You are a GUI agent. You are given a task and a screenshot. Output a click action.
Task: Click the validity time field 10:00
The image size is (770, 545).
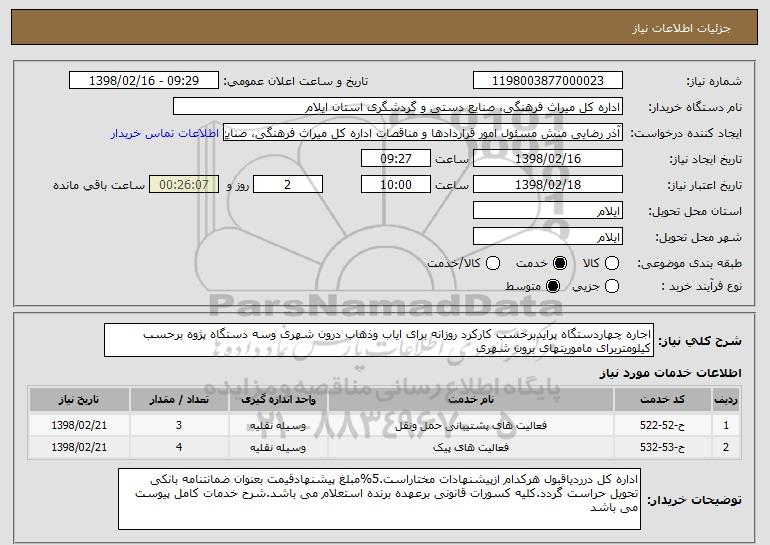point(396,185)
